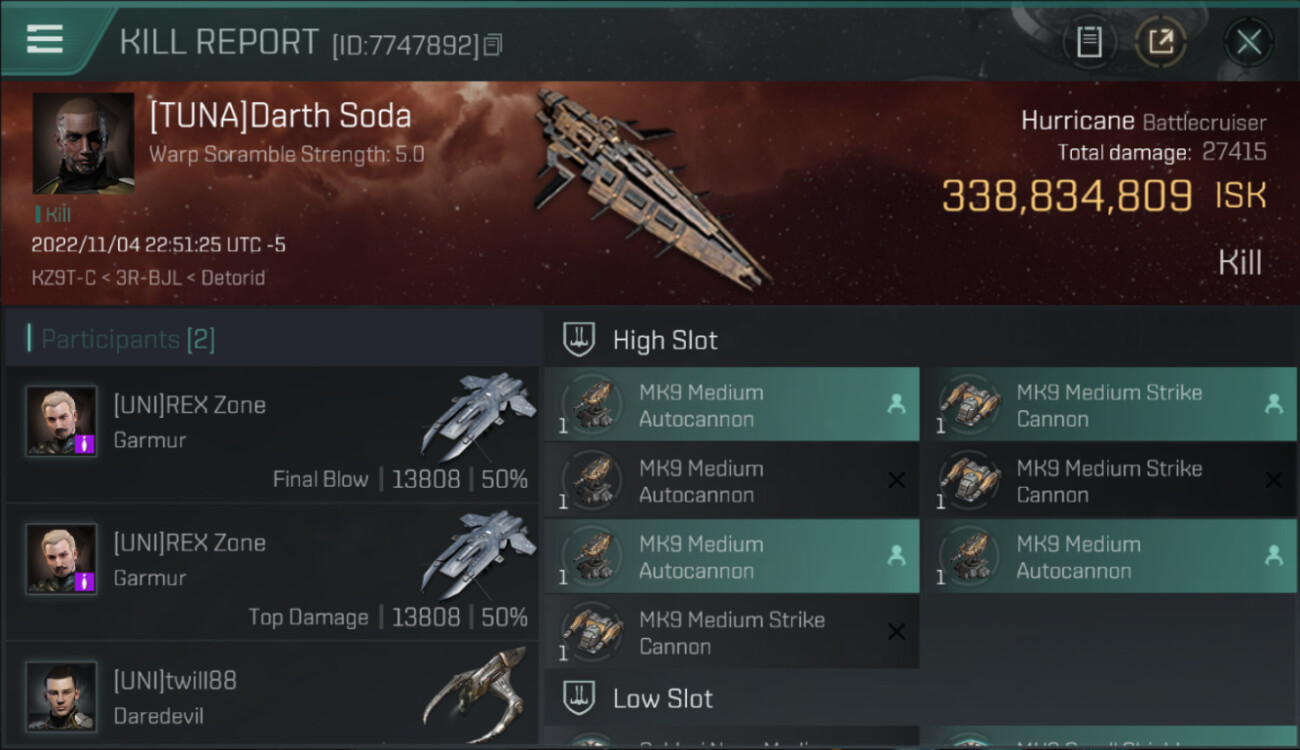View Darth Soda's pilot portrait
The width and height of the screenshot is (1300, 750).
pos(83,143)
